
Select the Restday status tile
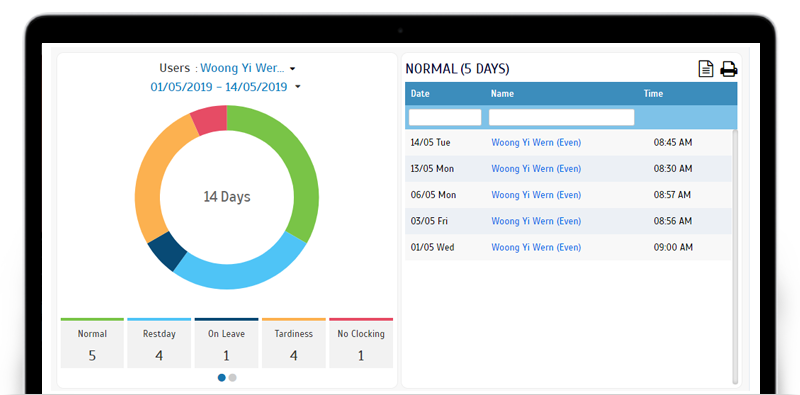tap(159, 343)
